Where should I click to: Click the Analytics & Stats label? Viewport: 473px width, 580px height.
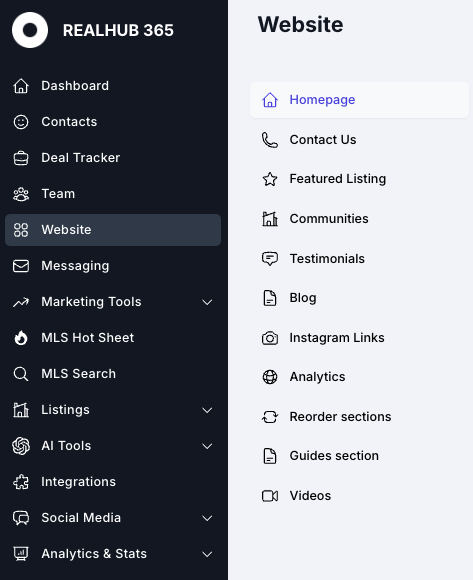point(94,554)
